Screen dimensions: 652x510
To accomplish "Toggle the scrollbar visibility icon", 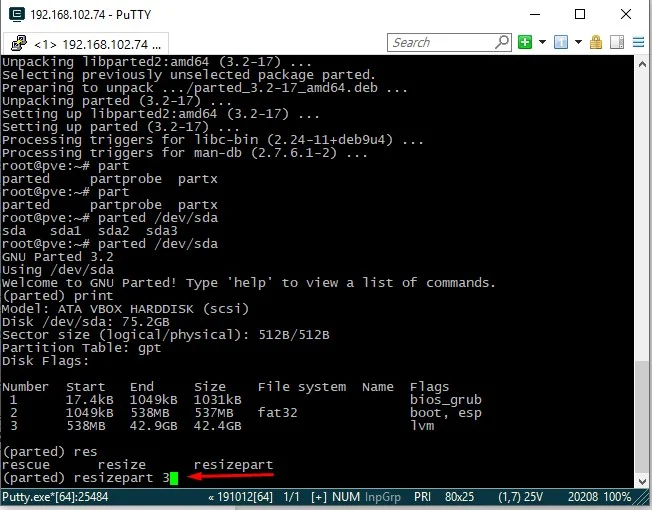I will coord(617,42).
